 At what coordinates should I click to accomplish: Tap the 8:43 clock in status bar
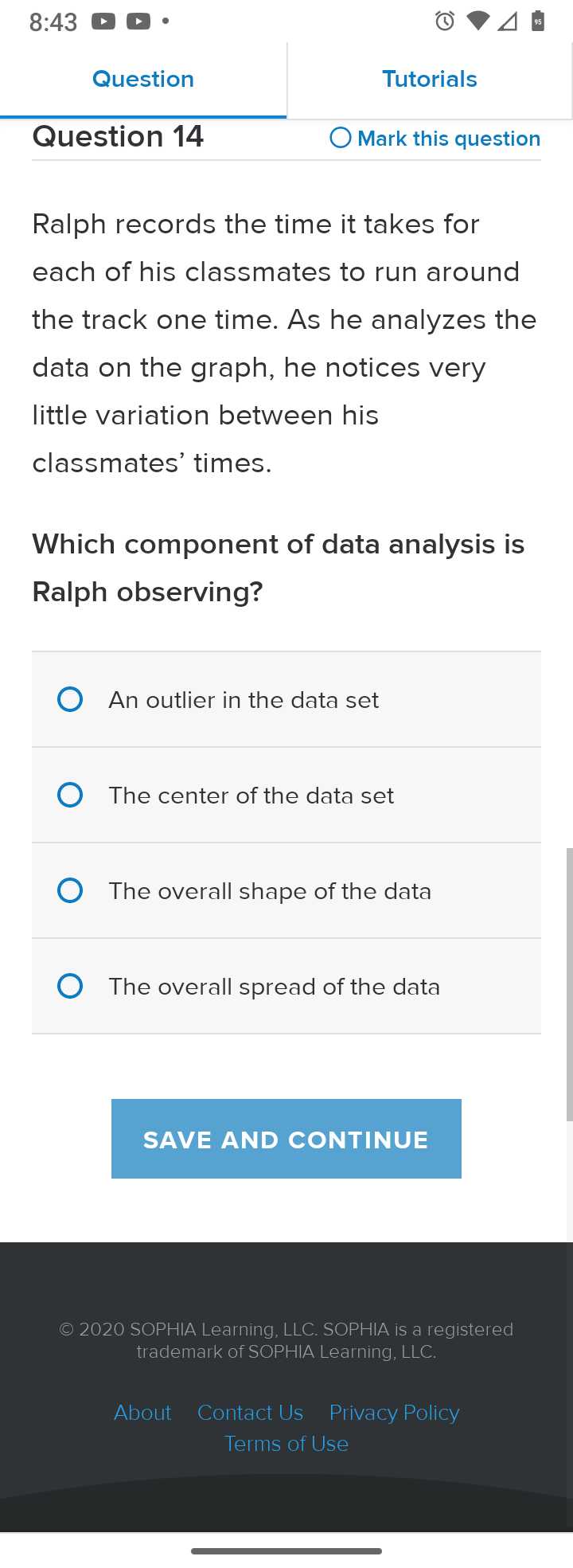(53, 22)
